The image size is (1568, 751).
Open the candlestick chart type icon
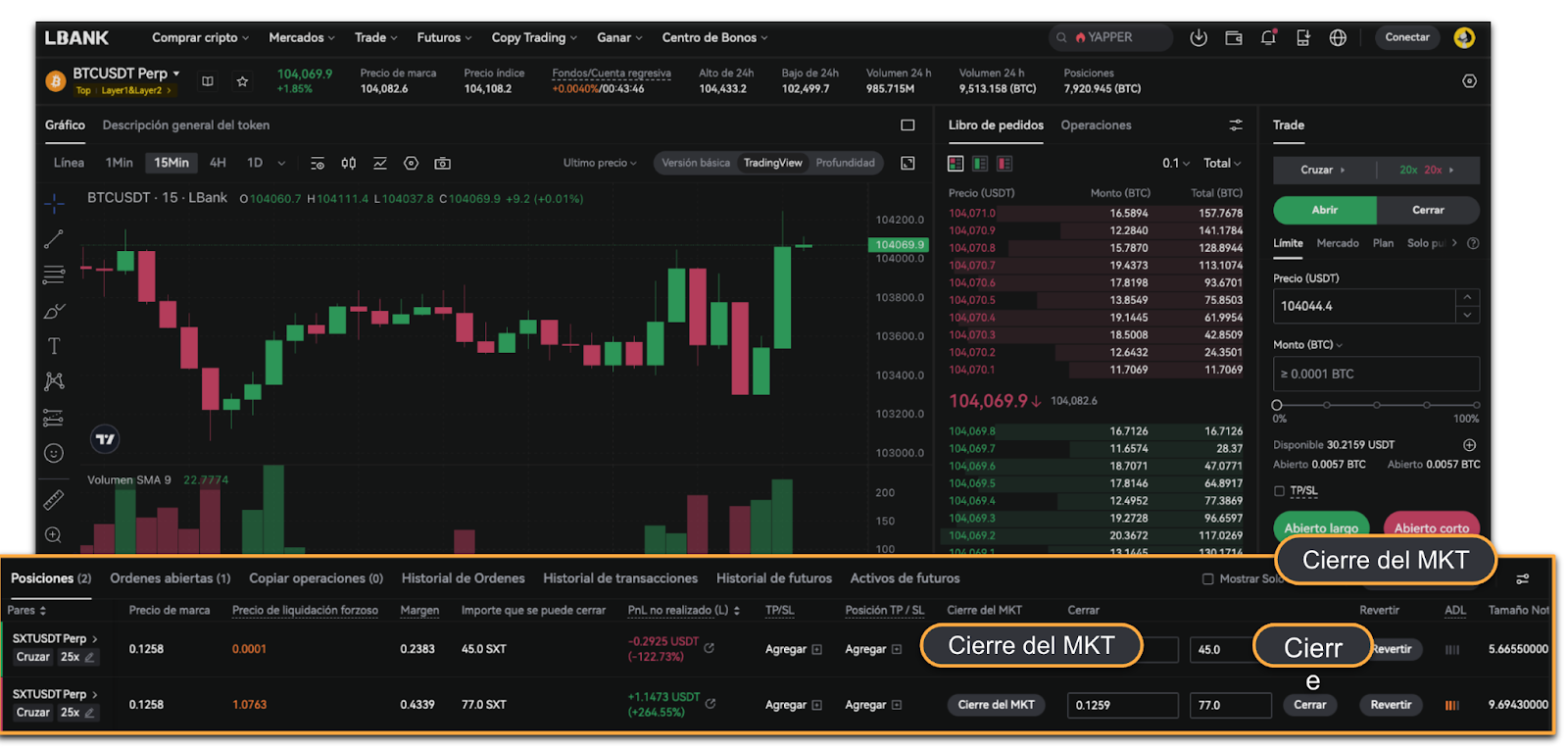click(348, 163)
